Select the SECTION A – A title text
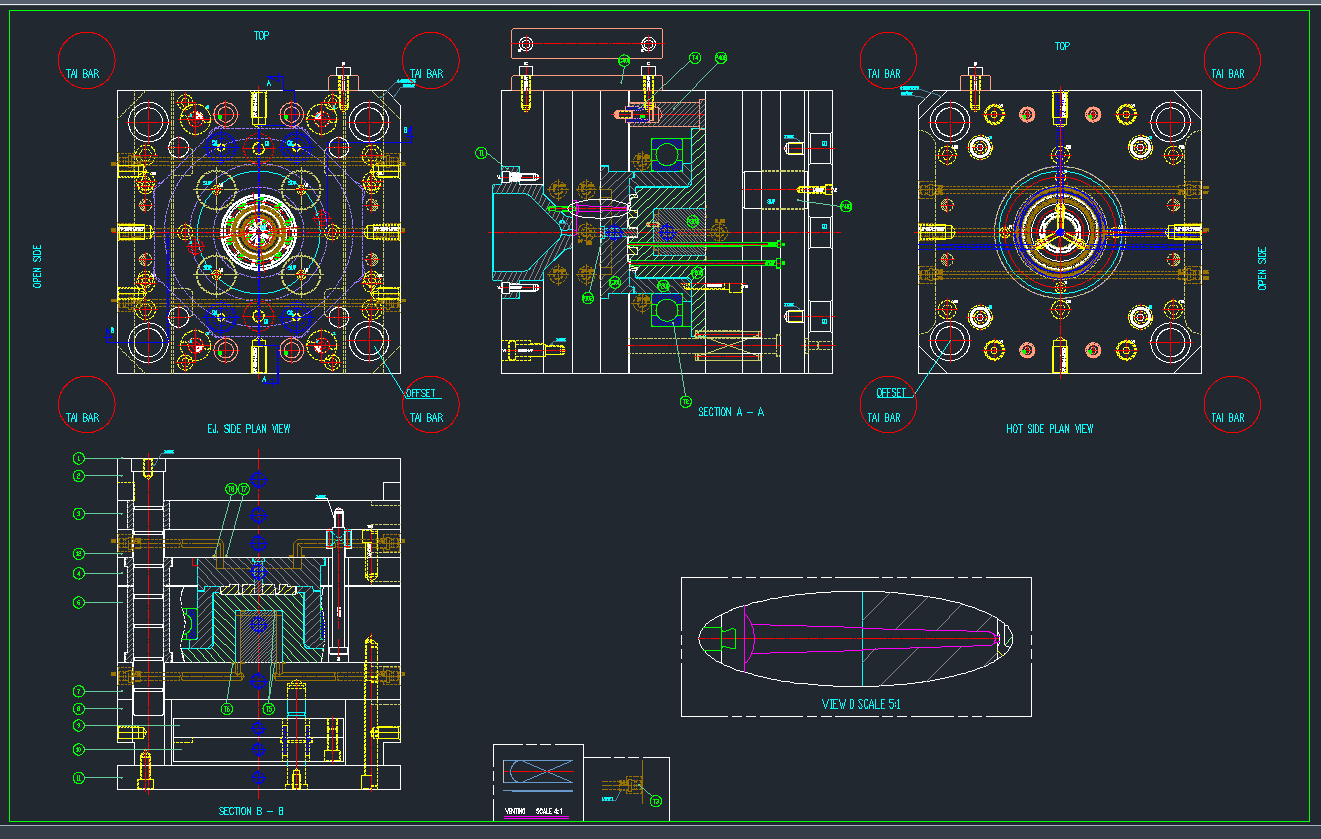 coord(731,412)
